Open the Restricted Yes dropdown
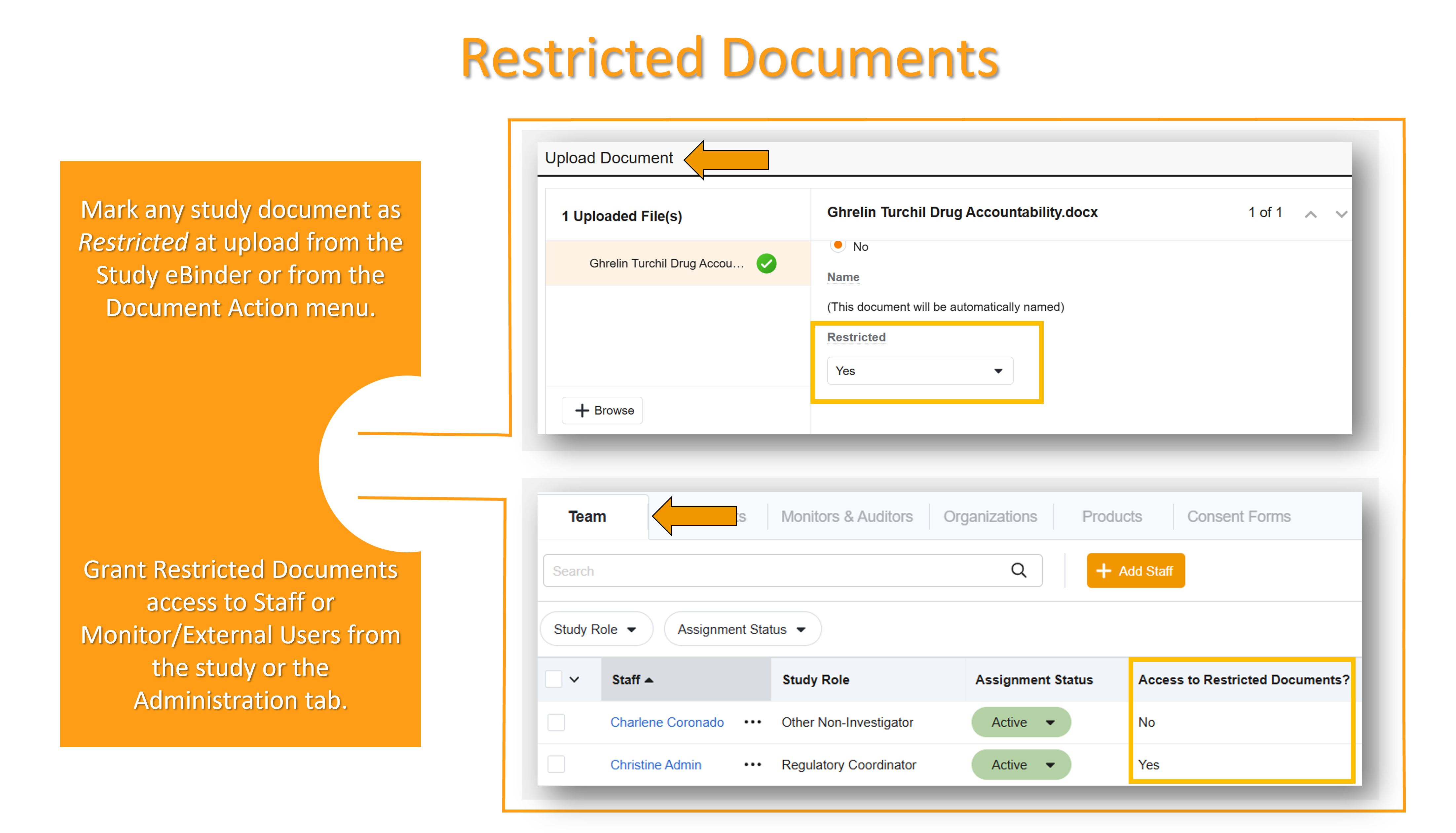This screenshot has width=1456, height=833. click(x=919, y=371)
